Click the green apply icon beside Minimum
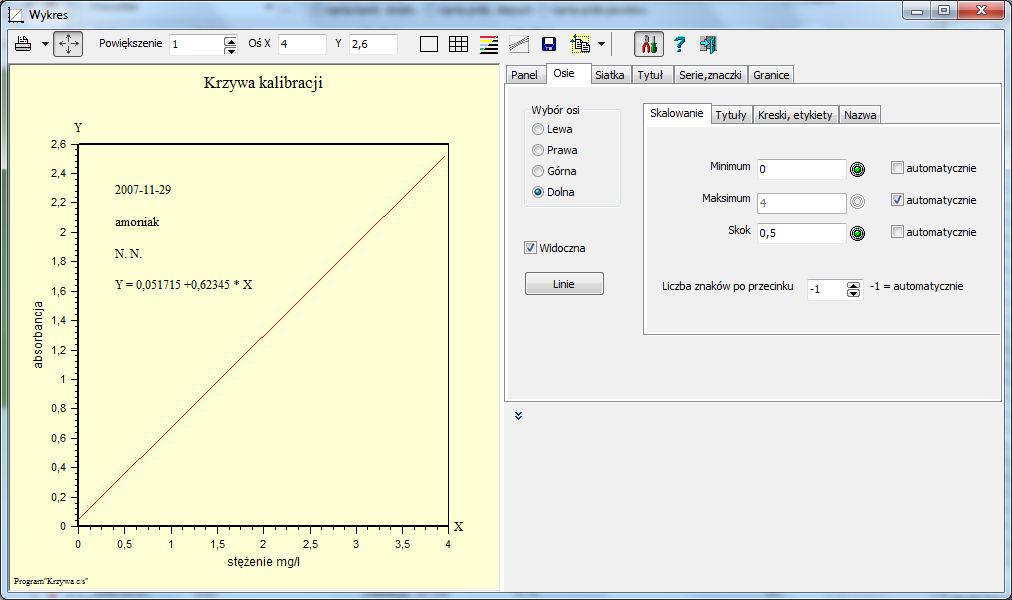 tap(857, 169)
